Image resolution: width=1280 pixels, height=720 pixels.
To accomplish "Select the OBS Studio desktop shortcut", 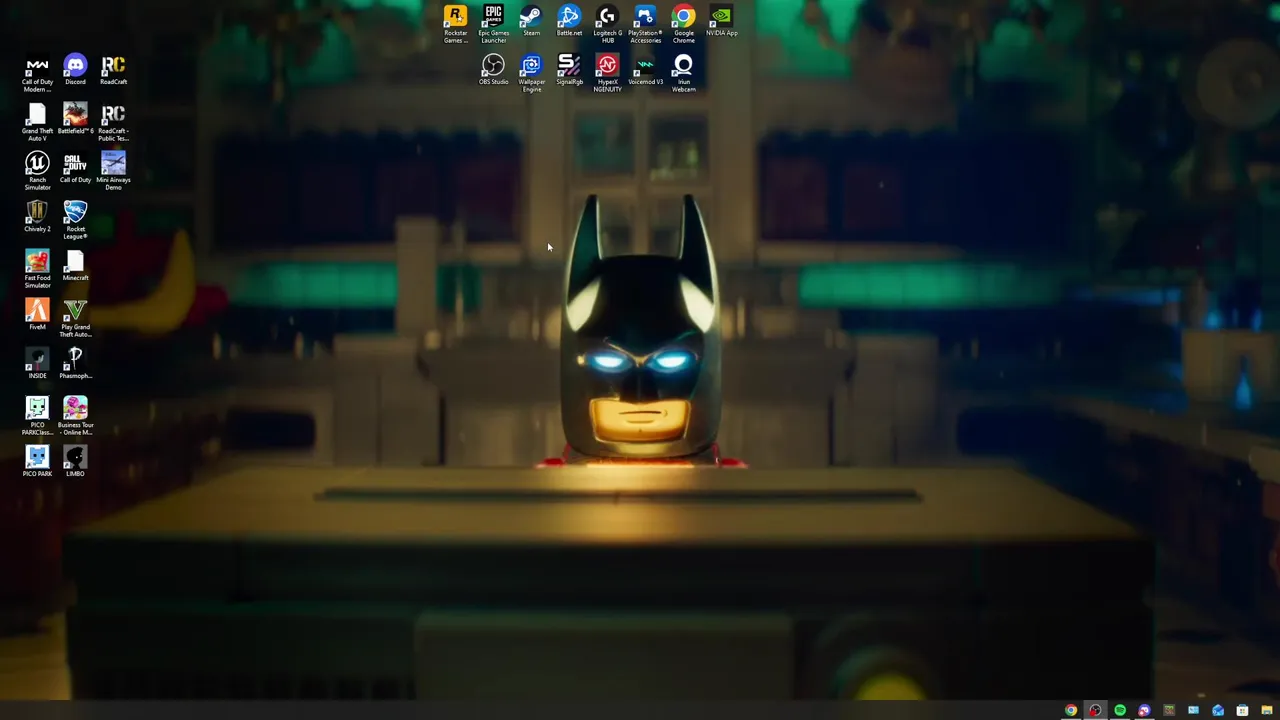I will [x=493, y=70].
